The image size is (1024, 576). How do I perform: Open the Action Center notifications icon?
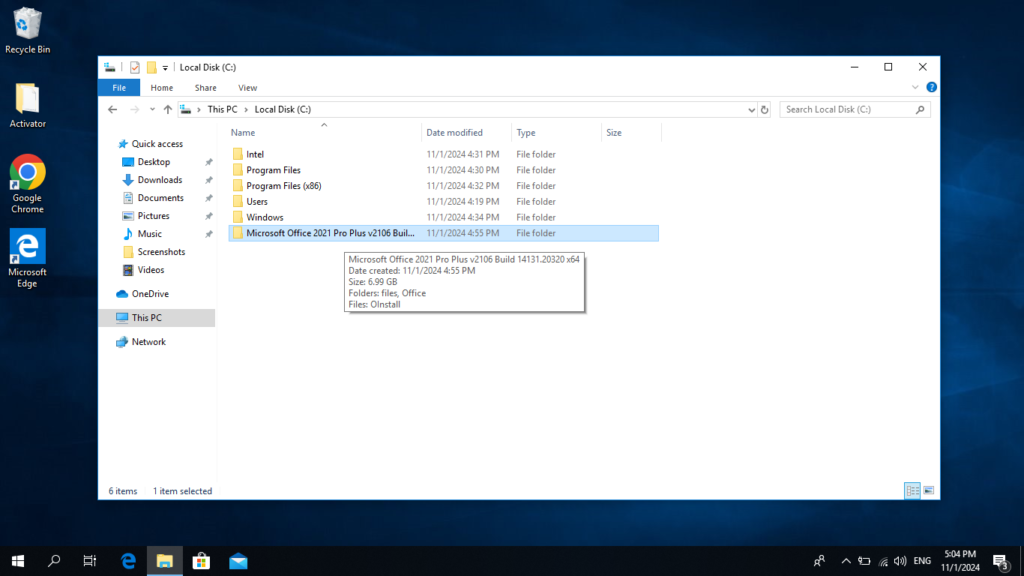click(1001, 561)
